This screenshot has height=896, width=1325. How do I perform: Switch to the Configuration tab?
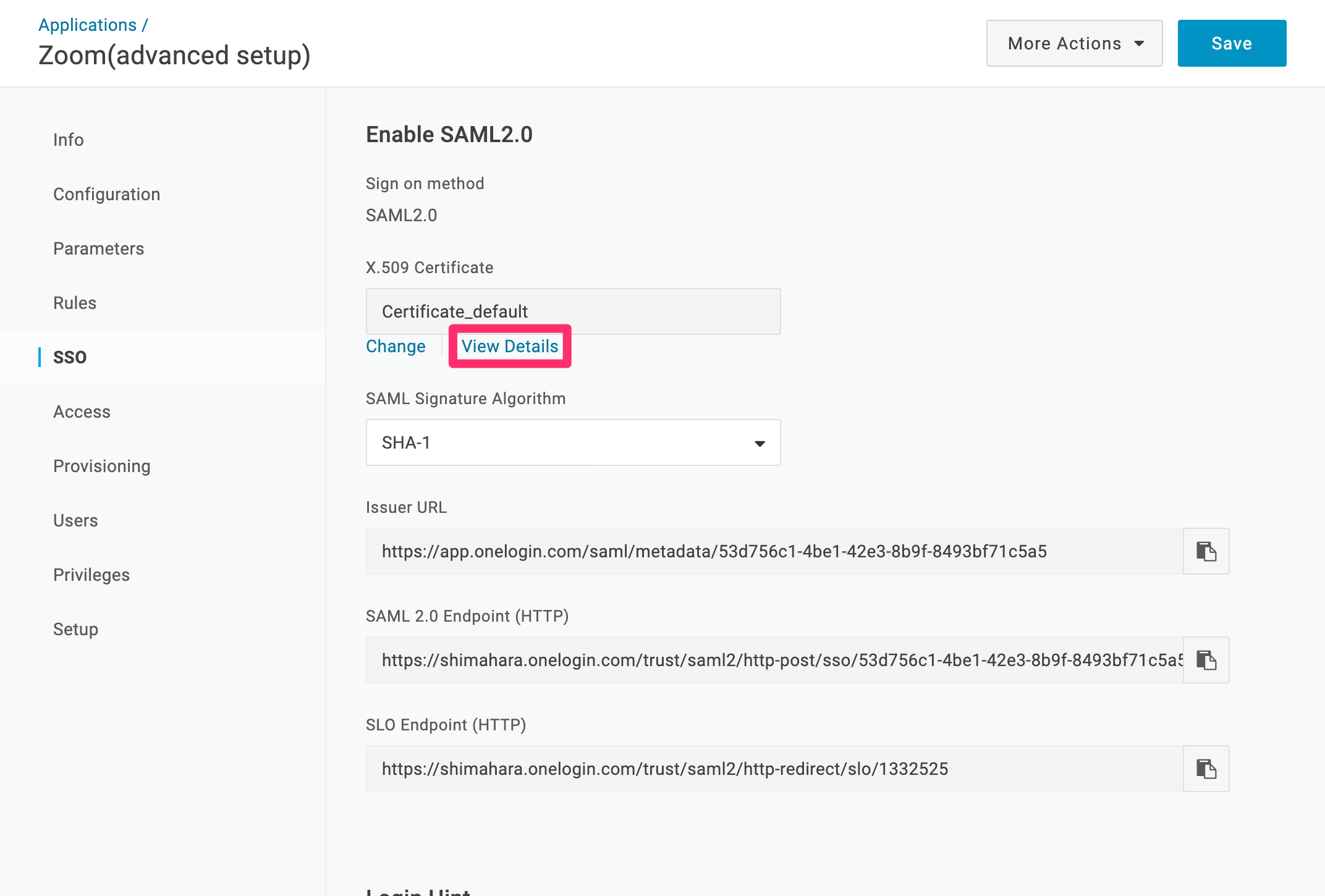[107, 194]
